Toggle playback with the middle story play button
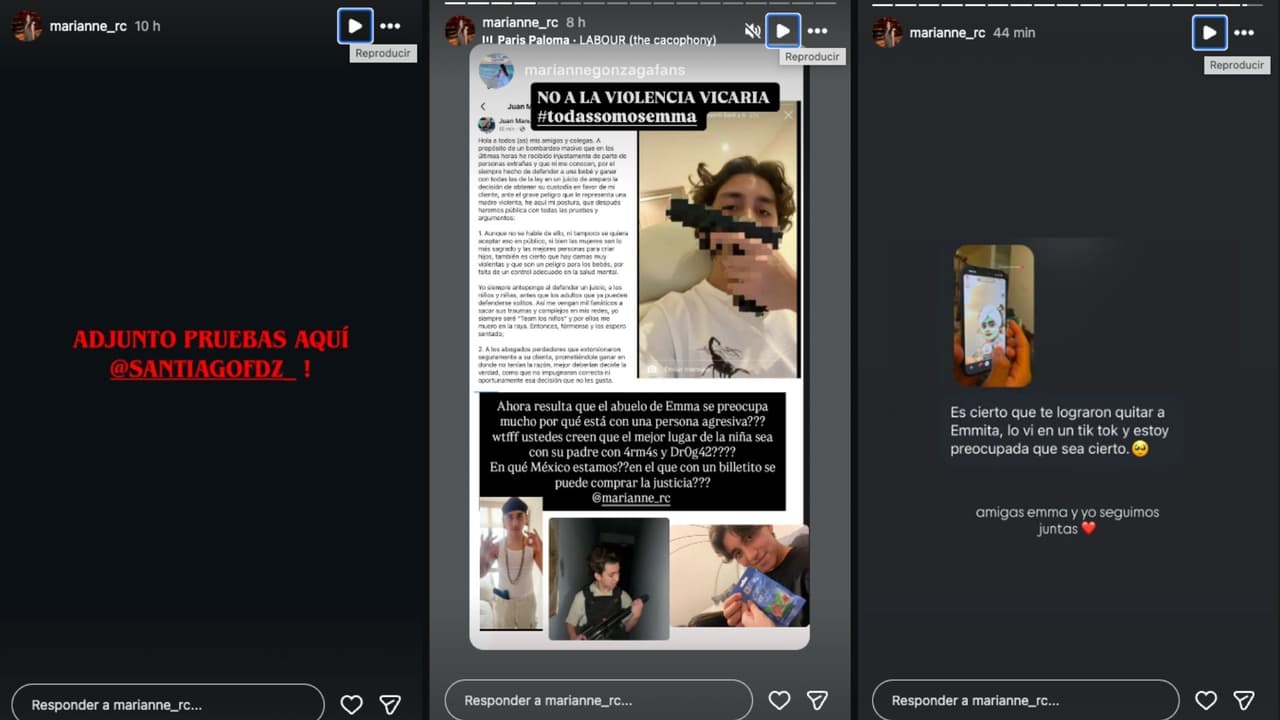The width and height of the screenshot is (1280, 720). 783,30
